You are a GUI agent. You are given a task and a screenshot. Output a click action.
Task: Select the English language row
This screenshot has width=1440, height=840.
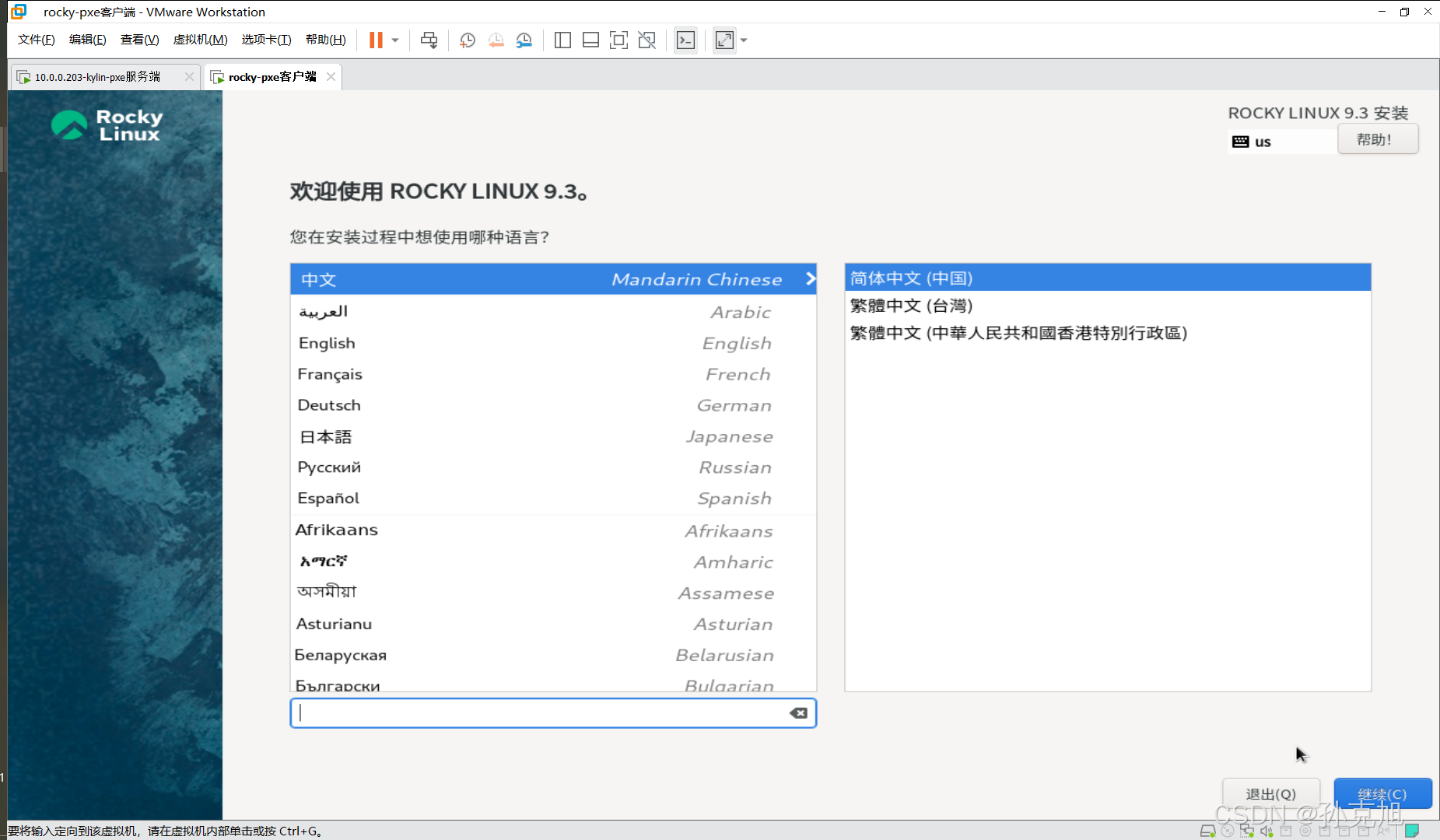pyautogui.click(x=553, y=343)
